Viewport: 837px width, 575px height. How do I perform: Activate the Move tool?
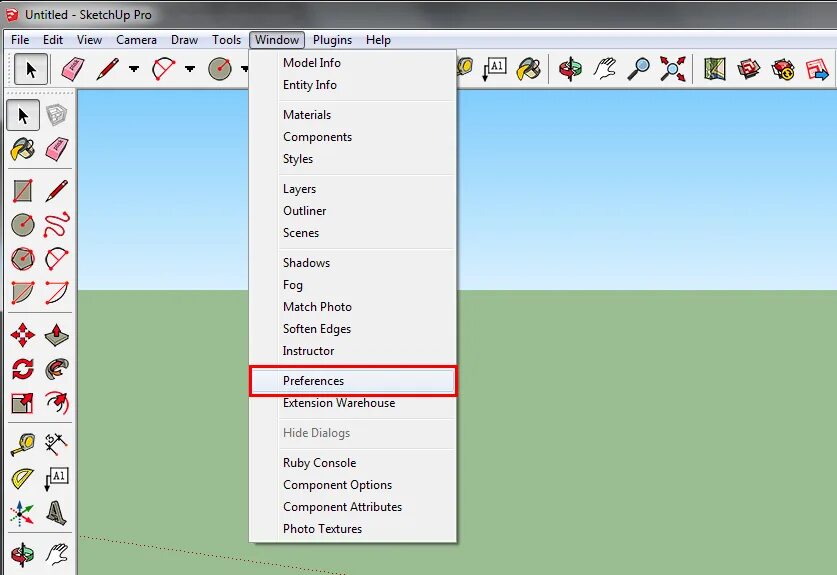pyautogui.click(x=22, y=335)
